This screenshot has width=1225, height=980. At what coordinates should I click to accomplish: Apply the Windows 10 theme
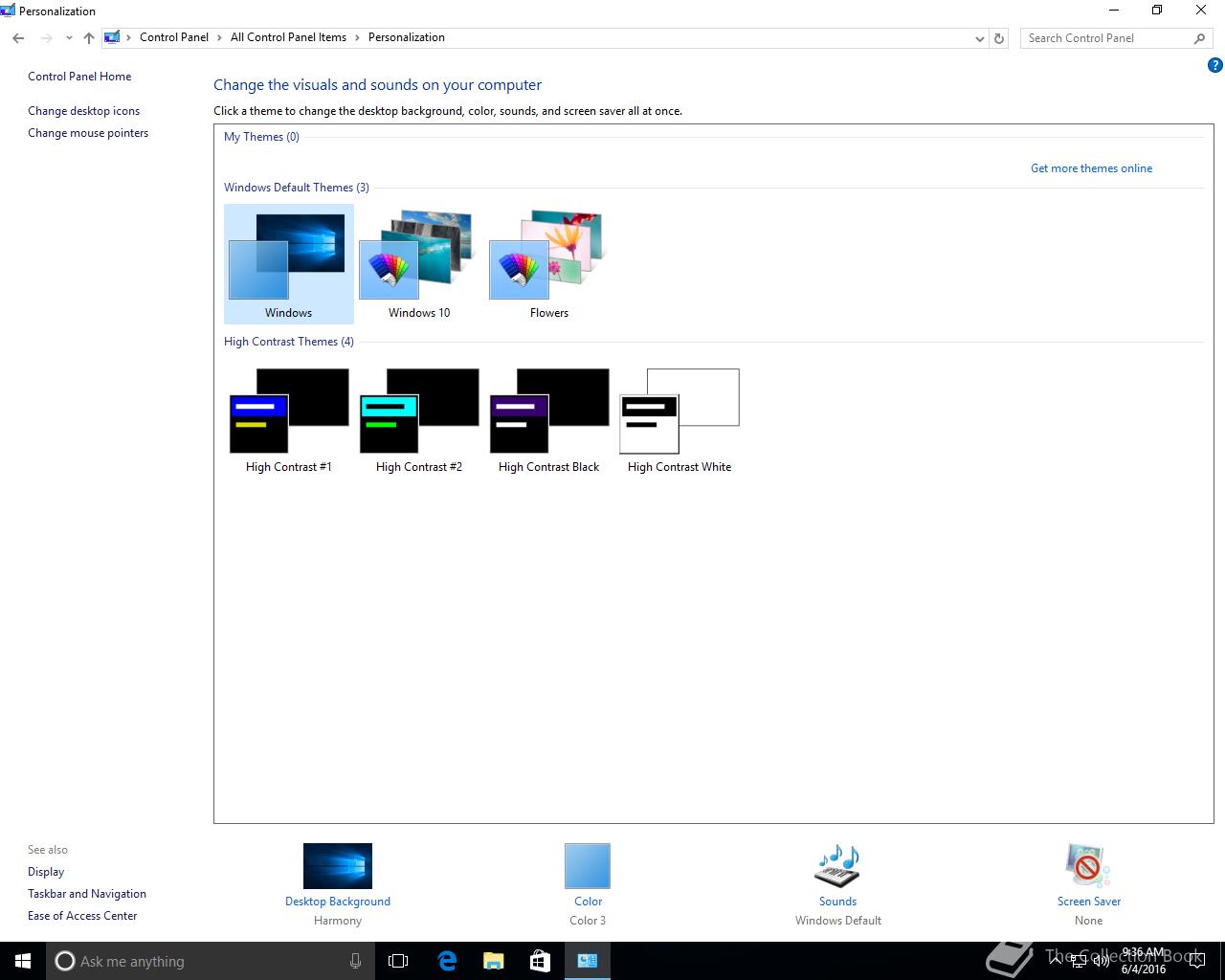click(x=418, y=264)
